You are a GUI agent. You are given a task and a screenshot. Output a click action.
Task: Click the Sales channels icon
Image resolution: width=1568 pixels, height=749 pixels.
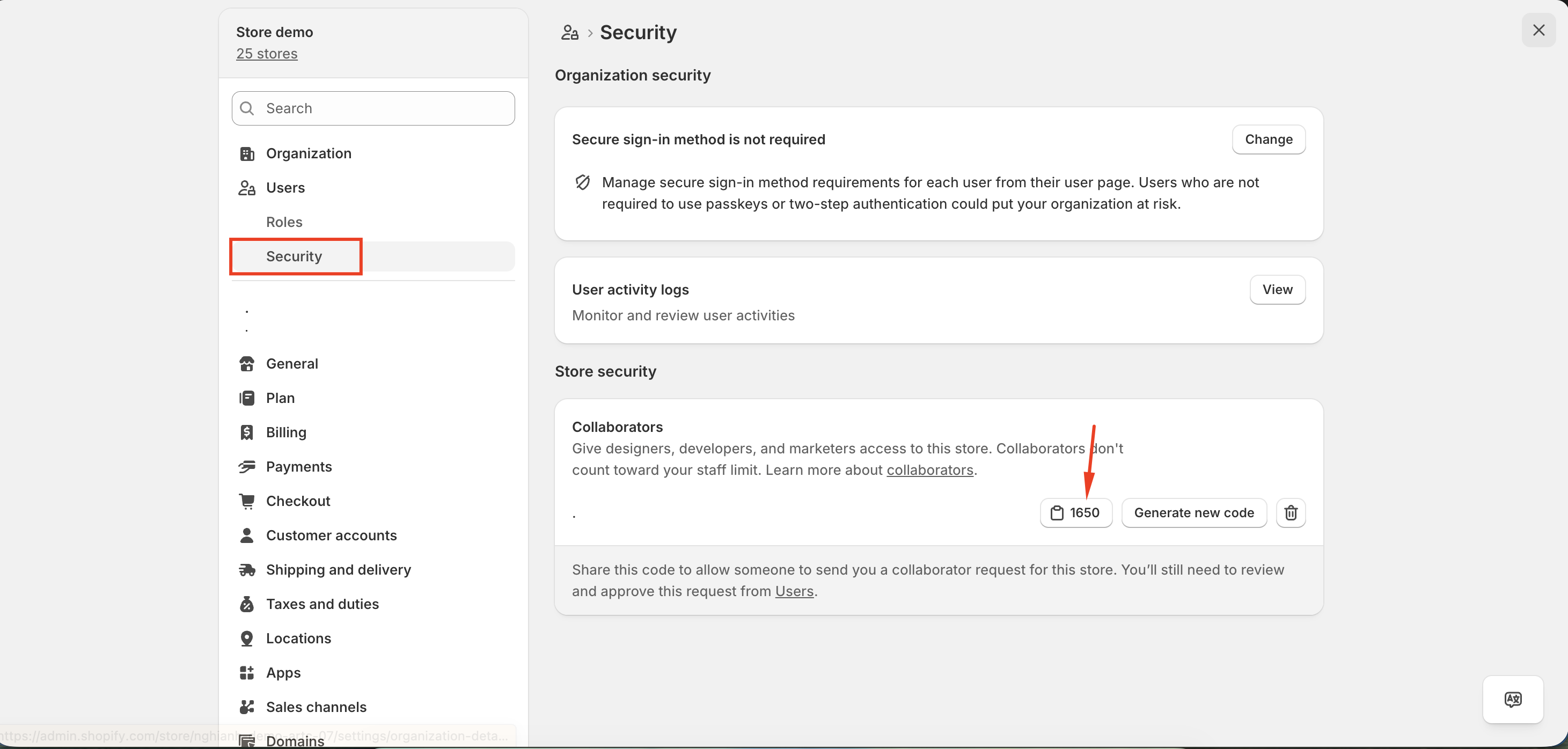pos(246,707)
